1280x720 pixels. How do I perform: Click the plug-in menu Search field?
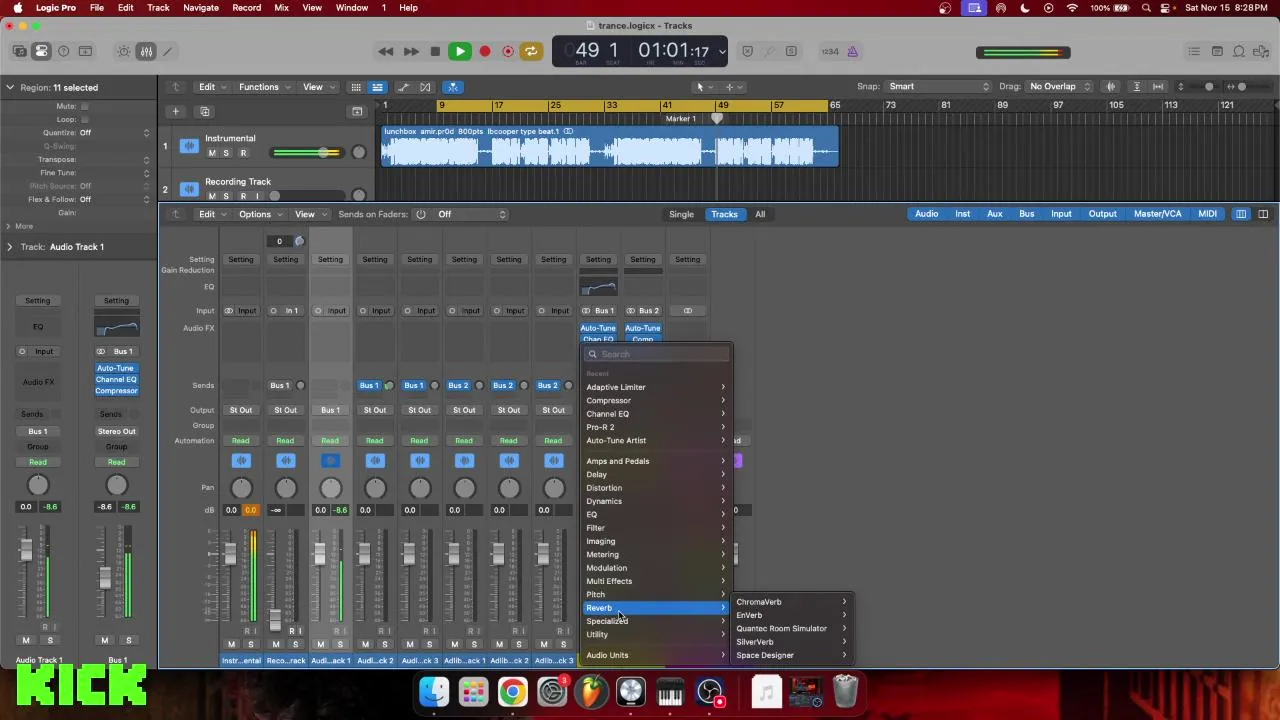pyautogui.click(x=657, y=354)
